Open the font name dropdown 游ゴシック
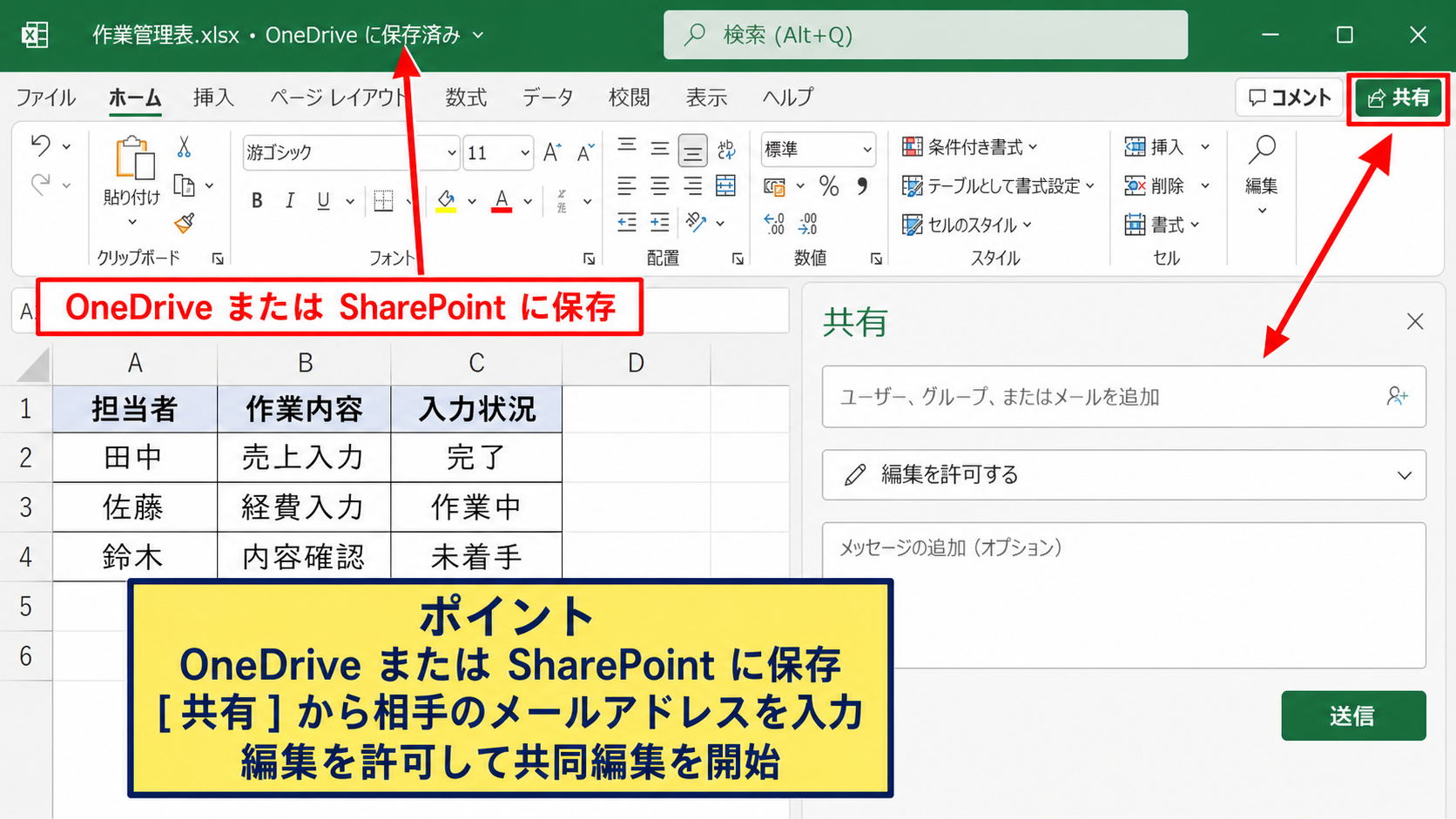This screenshot has width=1456, height=819. 451,153
